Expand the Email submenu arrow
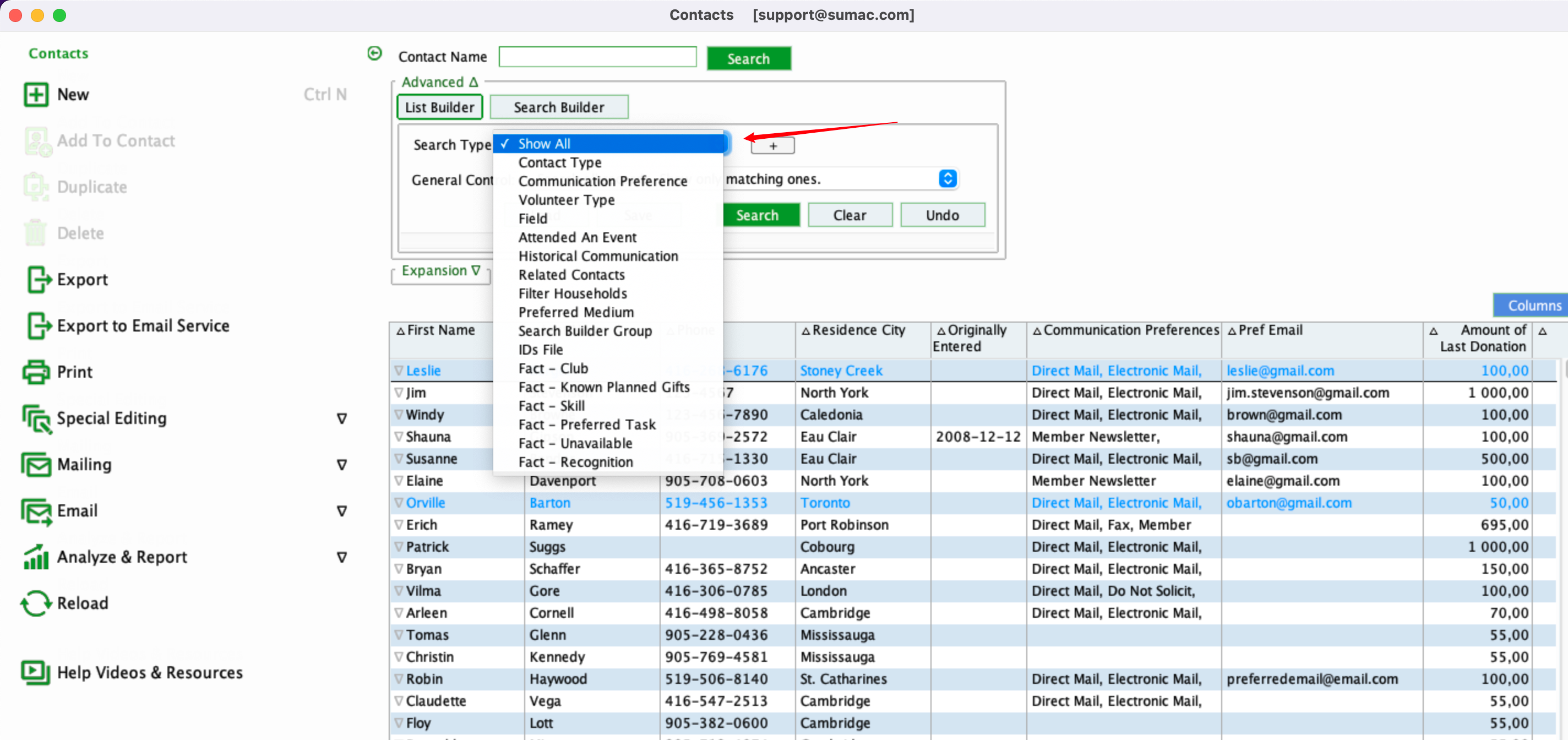Viewport: 1568px width, 740px height. (x=341, y=511)
